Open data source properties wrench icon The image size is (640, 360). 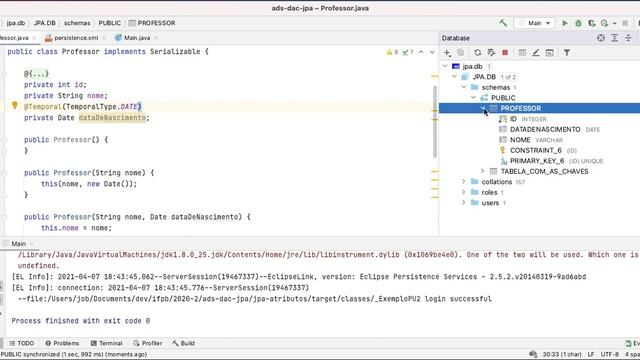point(491,53)
